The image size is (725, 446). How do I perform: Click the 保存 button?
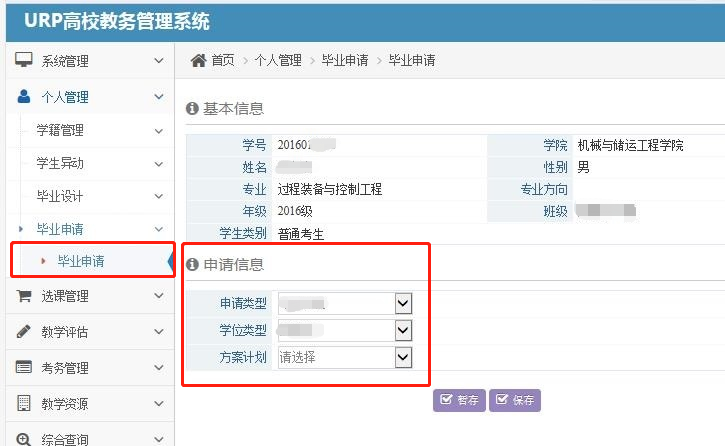pyautogui.click(x=514, y=401)
